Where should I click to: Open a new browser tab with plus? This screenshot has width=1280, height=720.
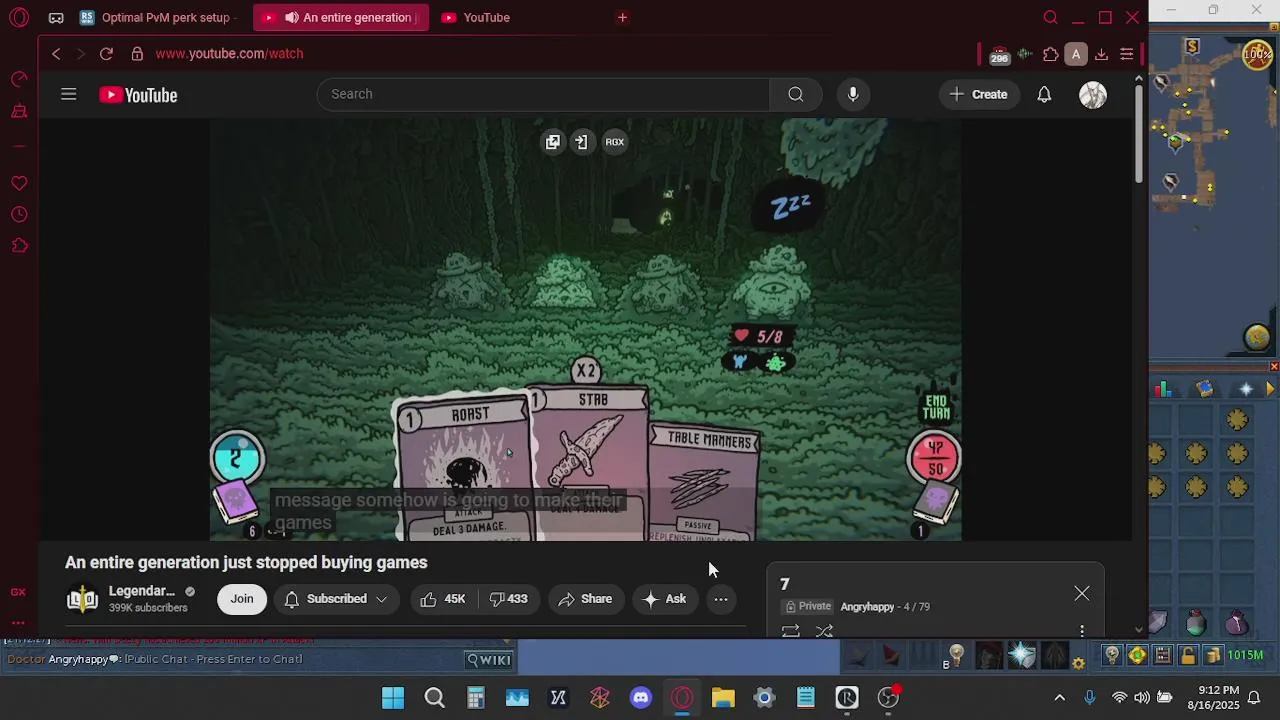[622, 18]
